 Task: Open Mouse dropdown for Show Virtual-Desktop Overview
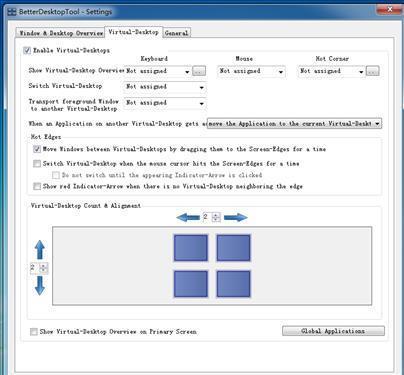[251, 71]
